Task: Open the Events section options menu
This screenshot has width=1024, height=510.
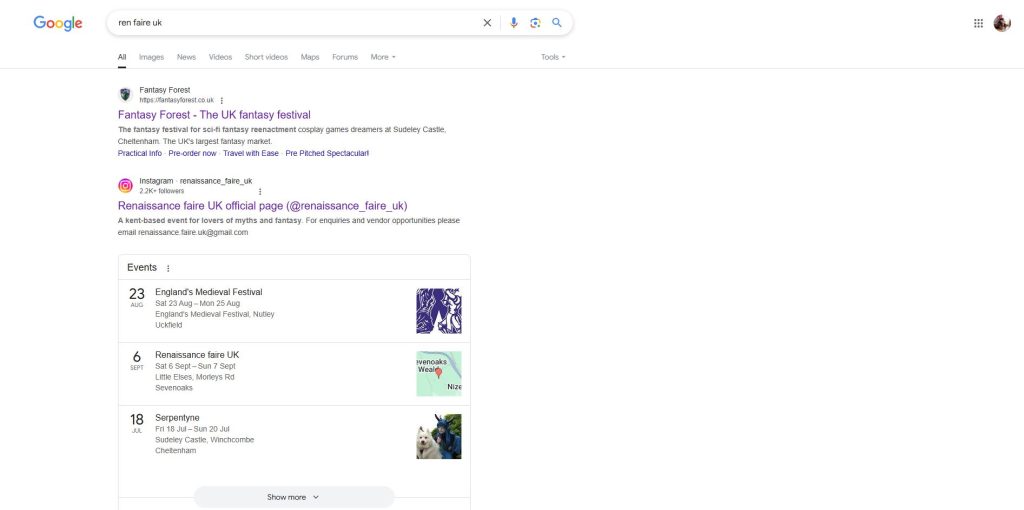Action: pos(168,268)
